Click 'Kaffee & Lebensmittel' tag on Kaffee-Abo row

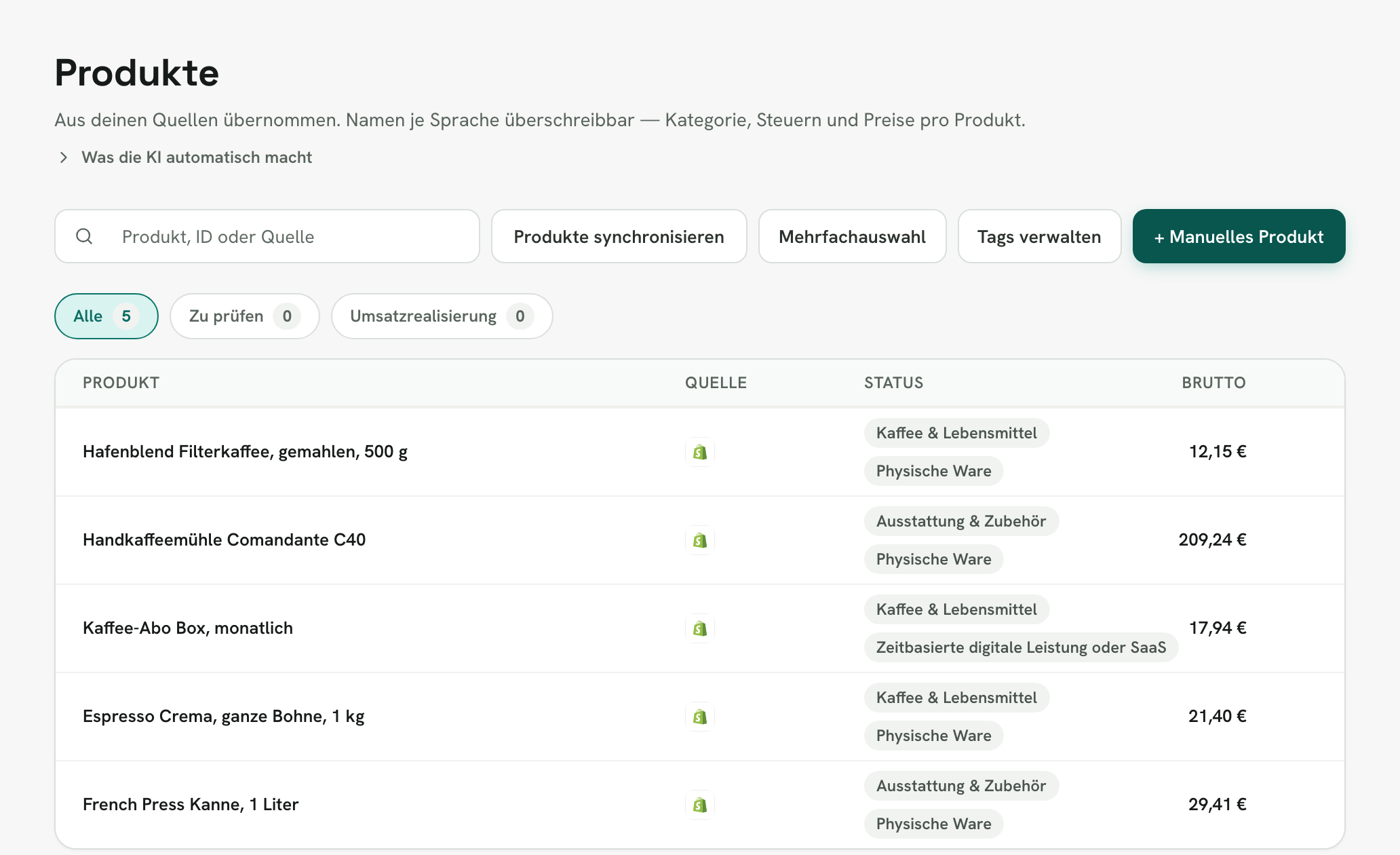click(957, 609)
